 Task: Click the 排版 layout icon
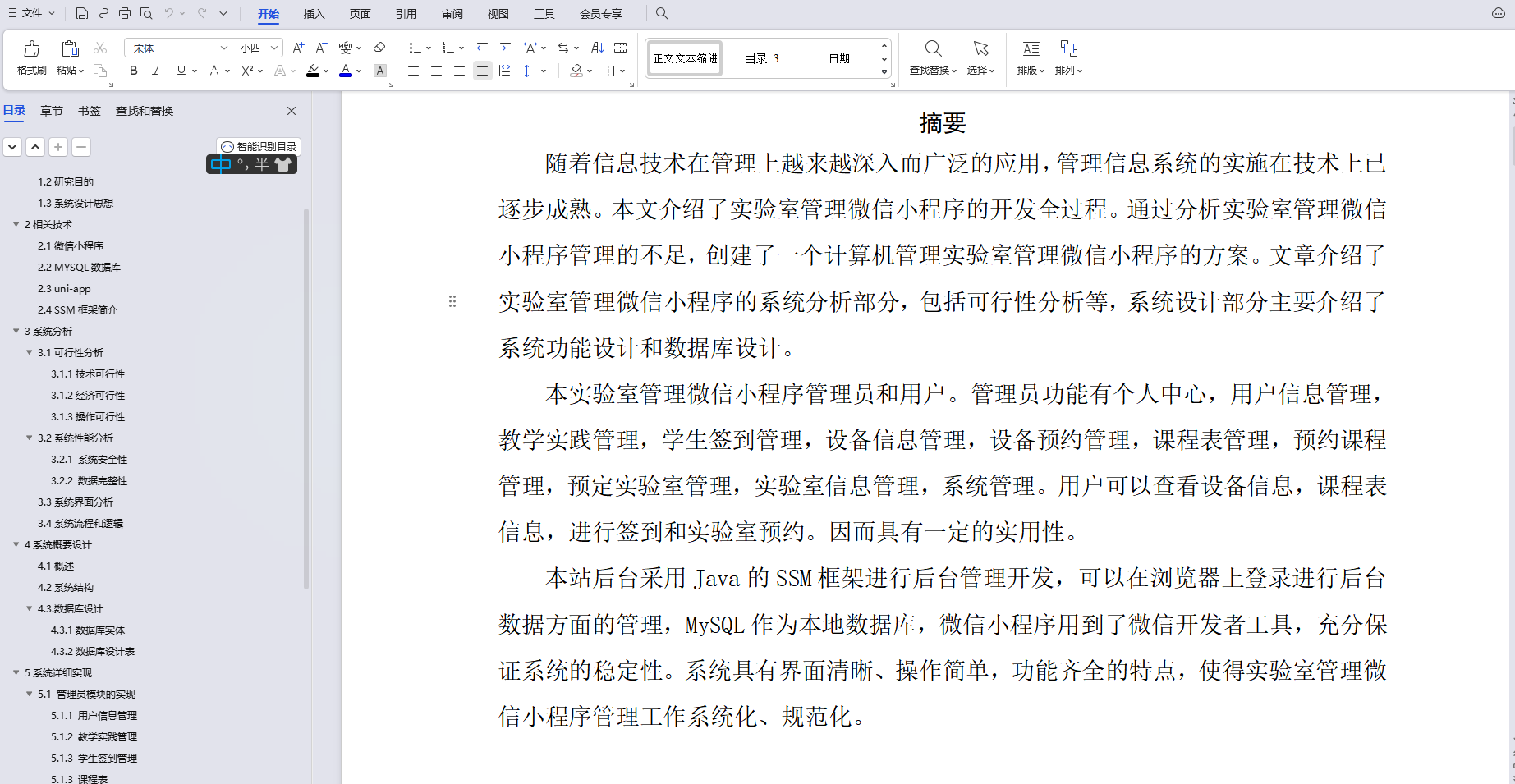pos(1031,48)
